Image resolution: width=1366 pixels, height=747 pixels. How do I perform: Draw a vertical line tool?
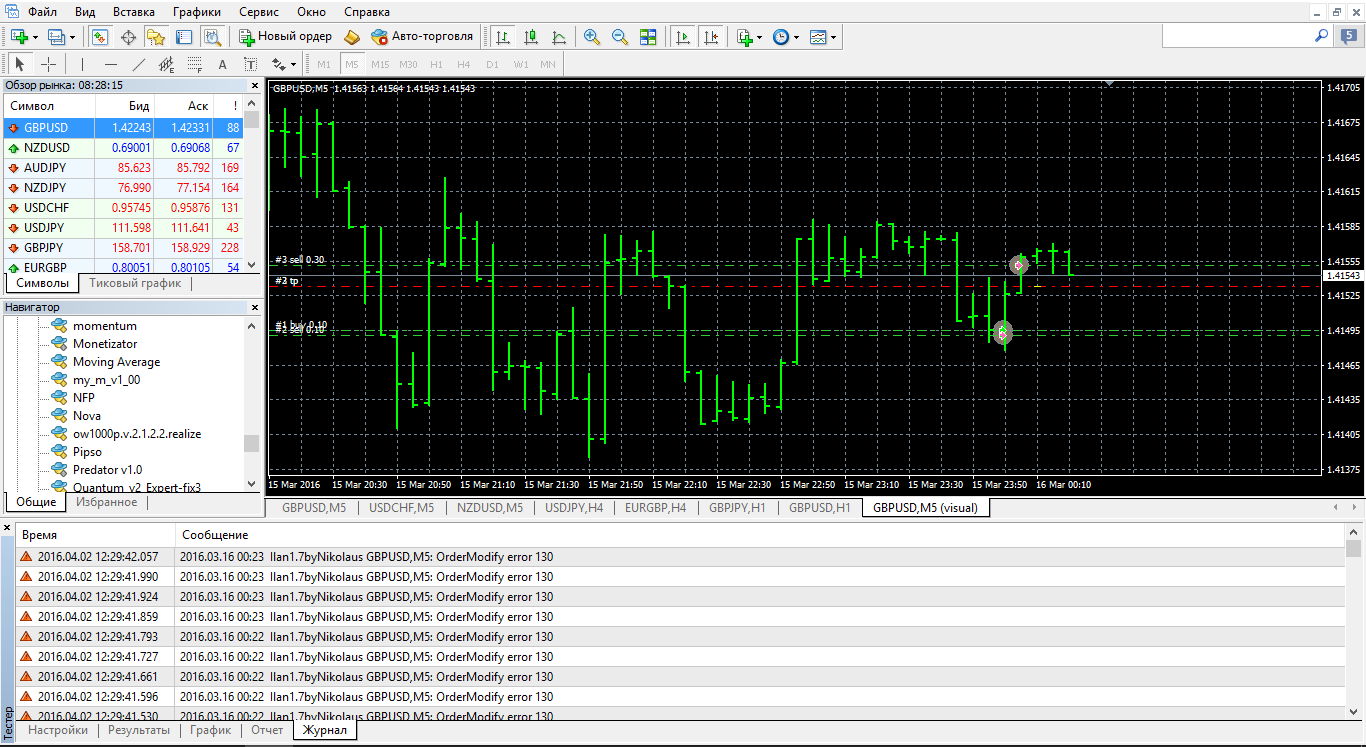tap(82, 64)
